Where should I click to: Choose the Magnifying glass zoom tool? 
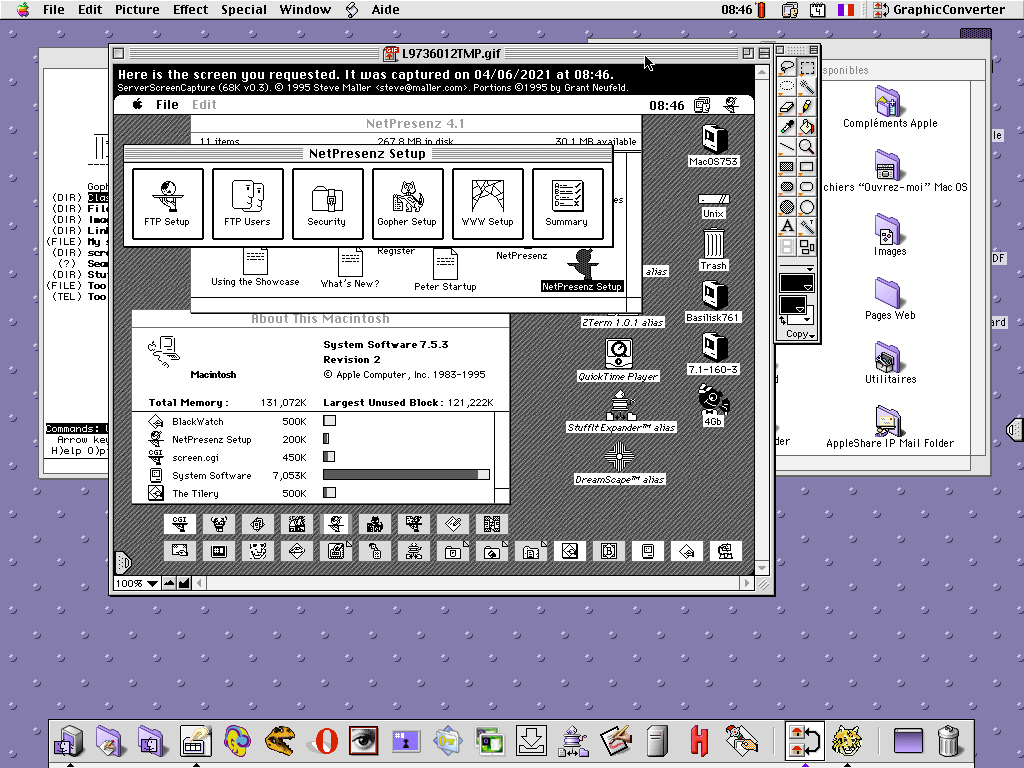807,147
